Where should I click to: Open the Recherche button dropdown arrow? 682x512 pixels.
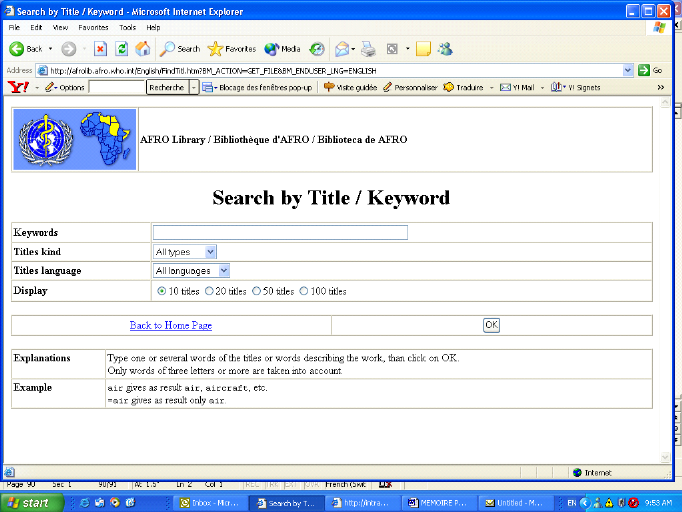click(x=194, y=87)
